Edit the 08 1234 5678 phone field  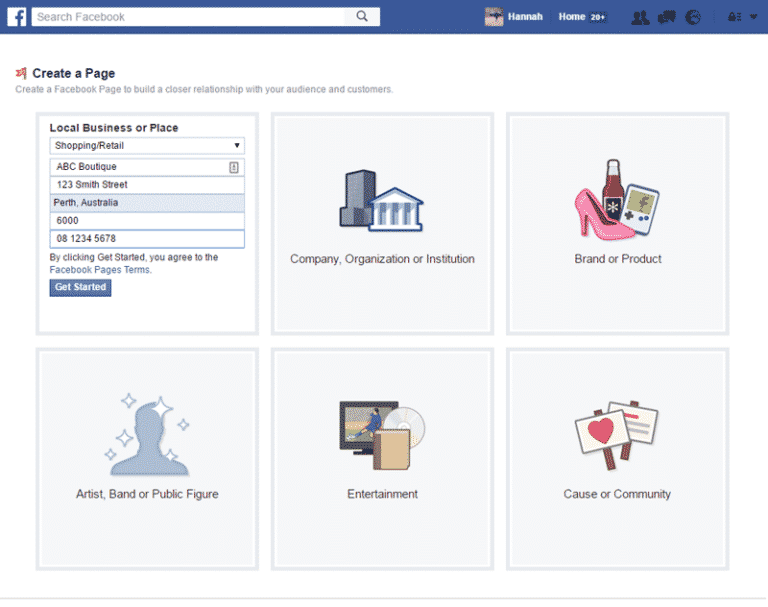tap(147, 239)
